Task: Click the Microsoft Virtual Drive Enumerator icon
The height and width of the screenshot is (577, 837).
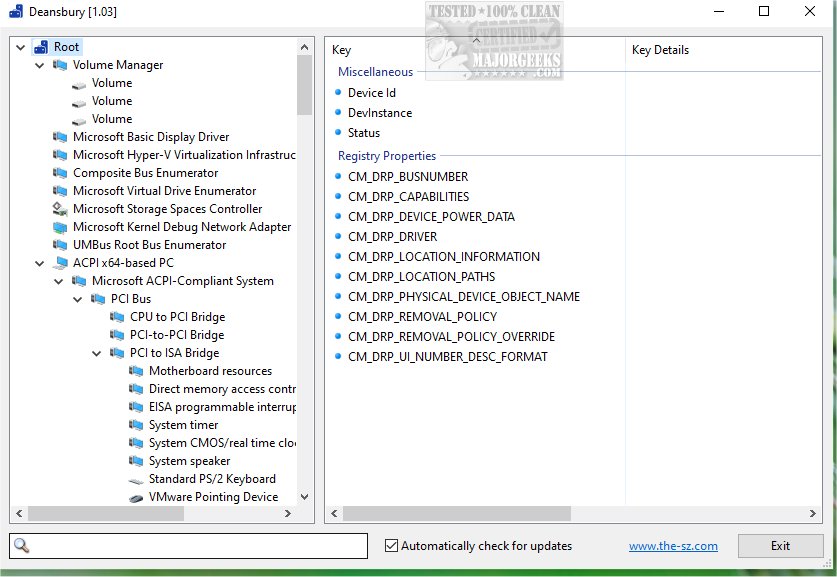Action: [x=60, y=191]
